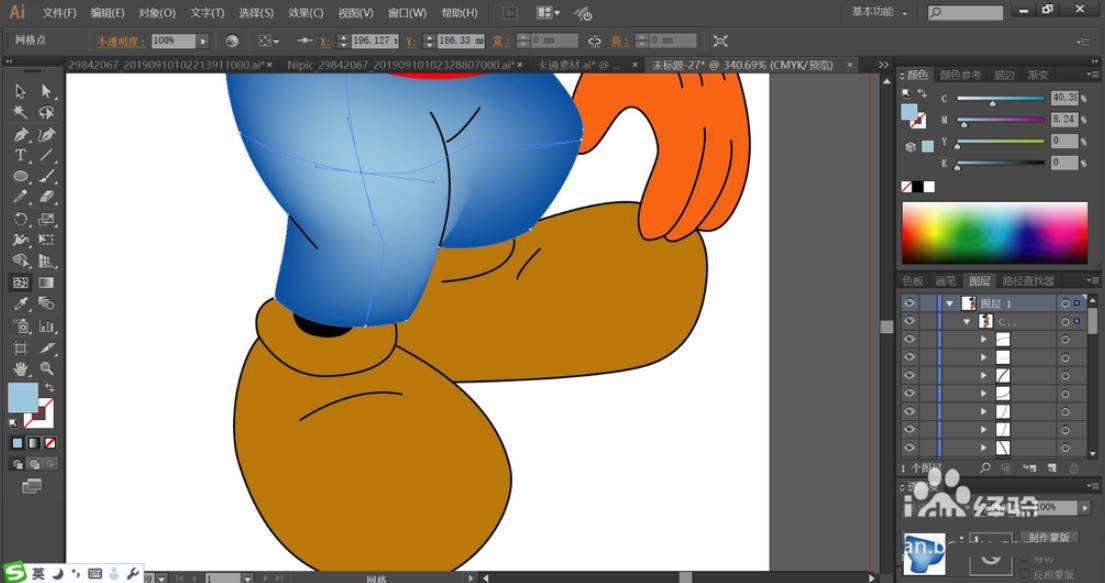Open the 窗口(W) menu
1105x583 pixels.
point(407,13)
